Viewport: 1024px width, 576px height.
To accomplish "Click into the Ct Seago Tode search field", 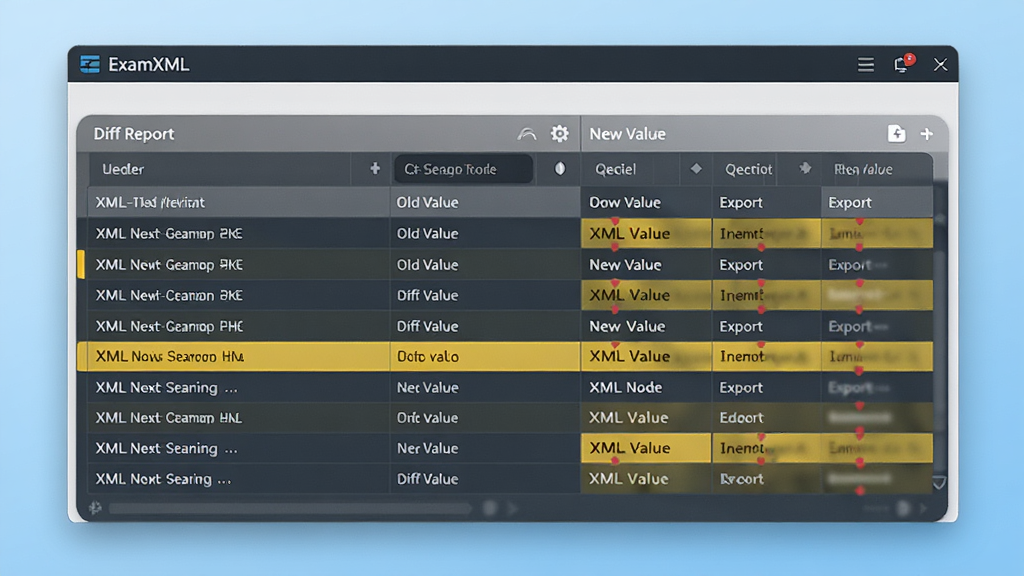I will coord(464,169).
